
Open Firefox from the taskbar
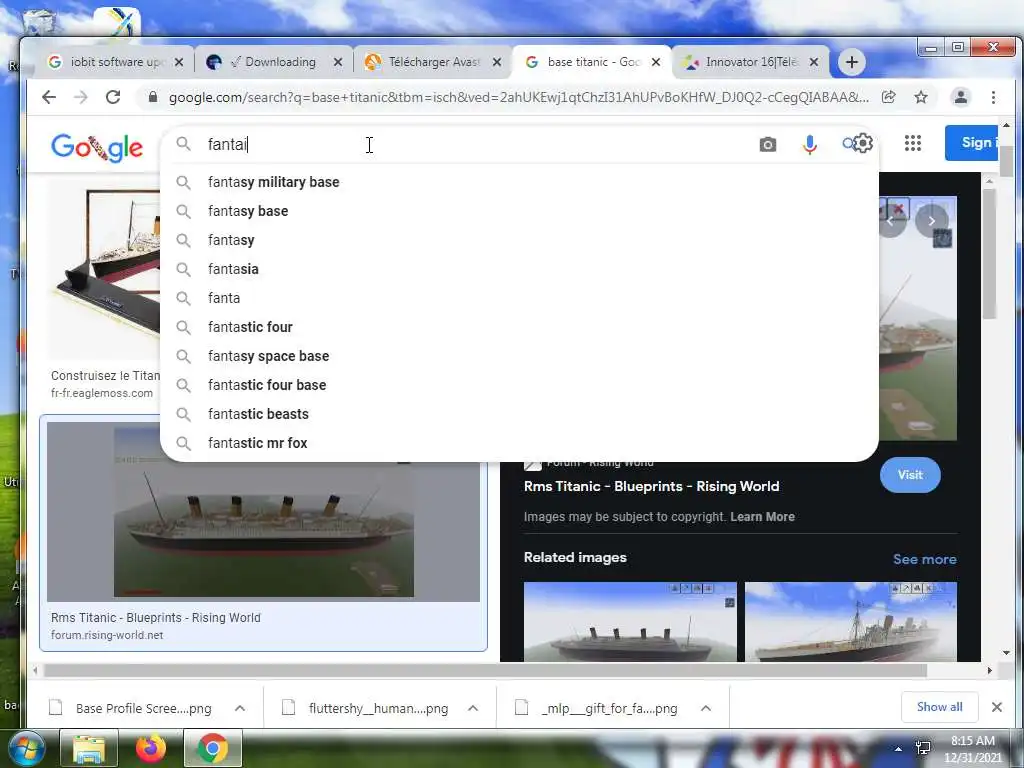tap(151, 748)
